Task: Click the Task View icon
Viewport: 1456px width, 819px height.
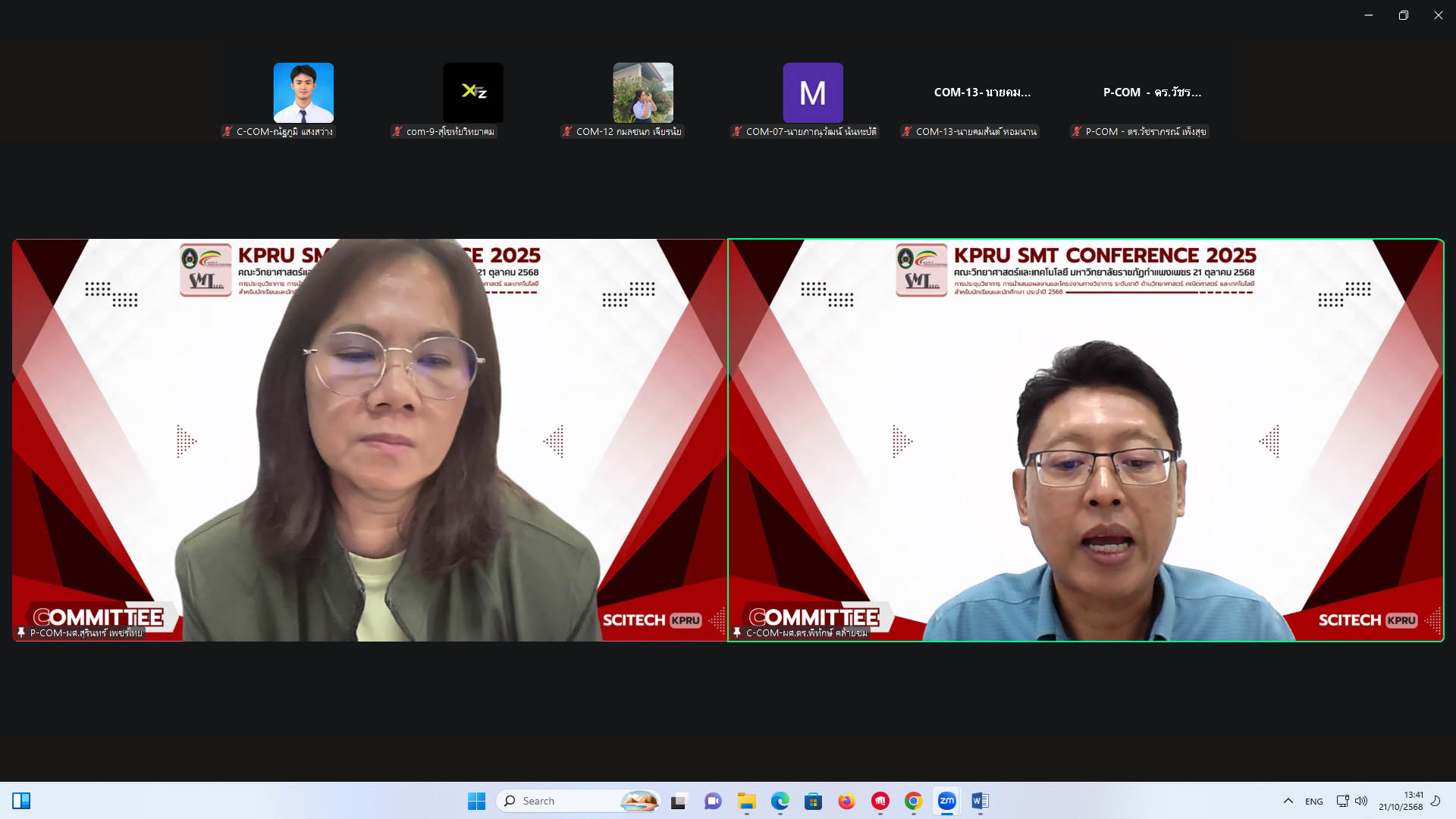Action: tap(679, 801)
